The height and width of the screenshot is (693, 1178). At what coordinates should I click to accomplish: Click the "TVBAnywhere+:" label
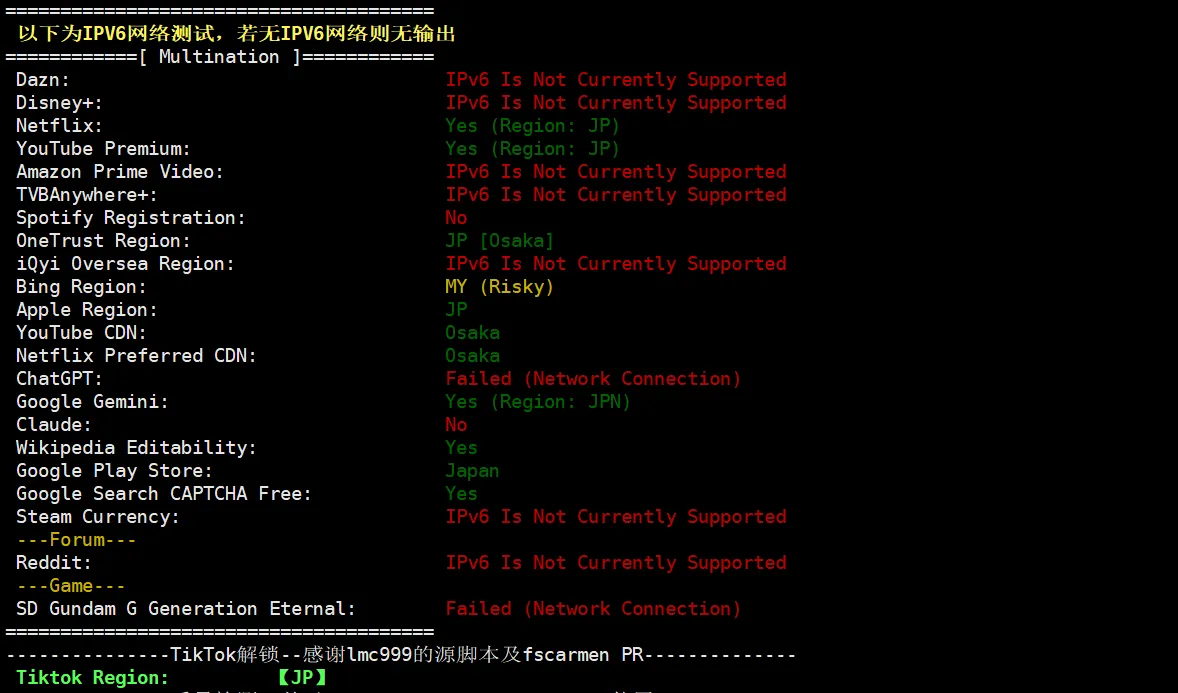click(87, 195)
